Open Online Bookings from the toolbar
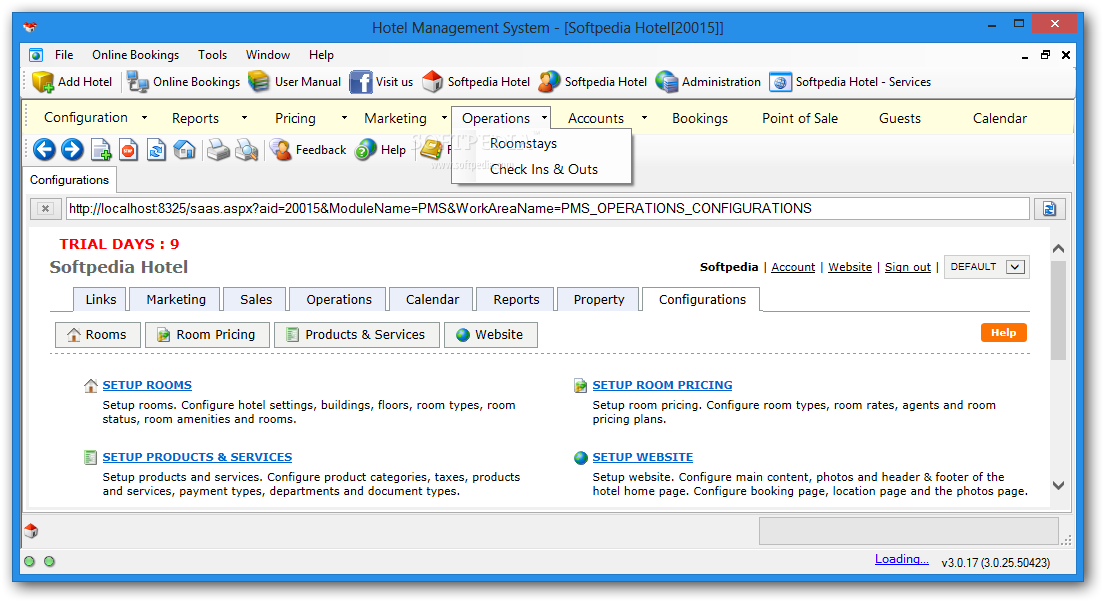The height and width of the screenshot is (602, 1104). [184, 82]
